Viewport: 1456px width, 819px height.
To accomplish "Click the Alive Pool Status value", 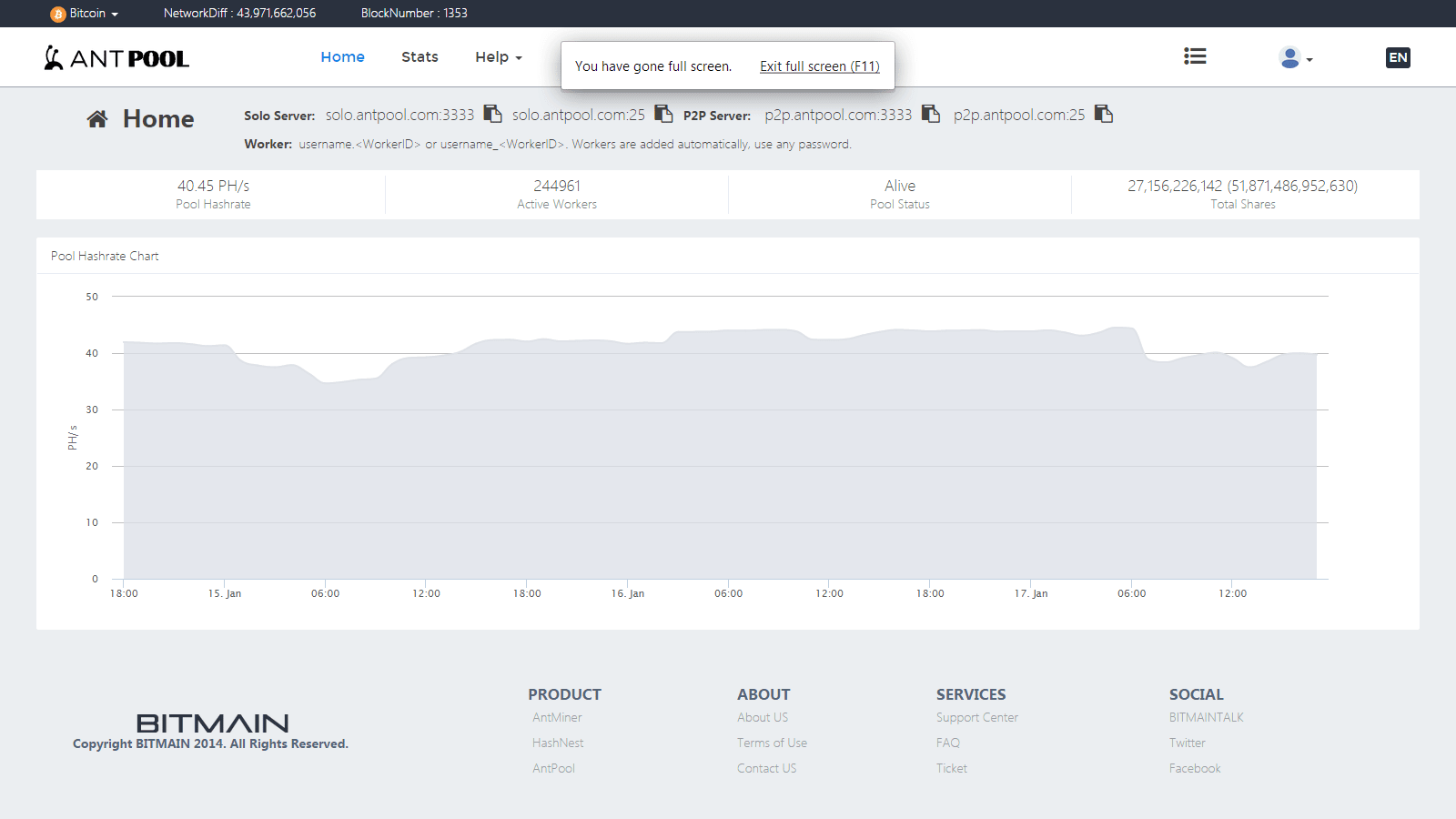I will coord(900,186).
